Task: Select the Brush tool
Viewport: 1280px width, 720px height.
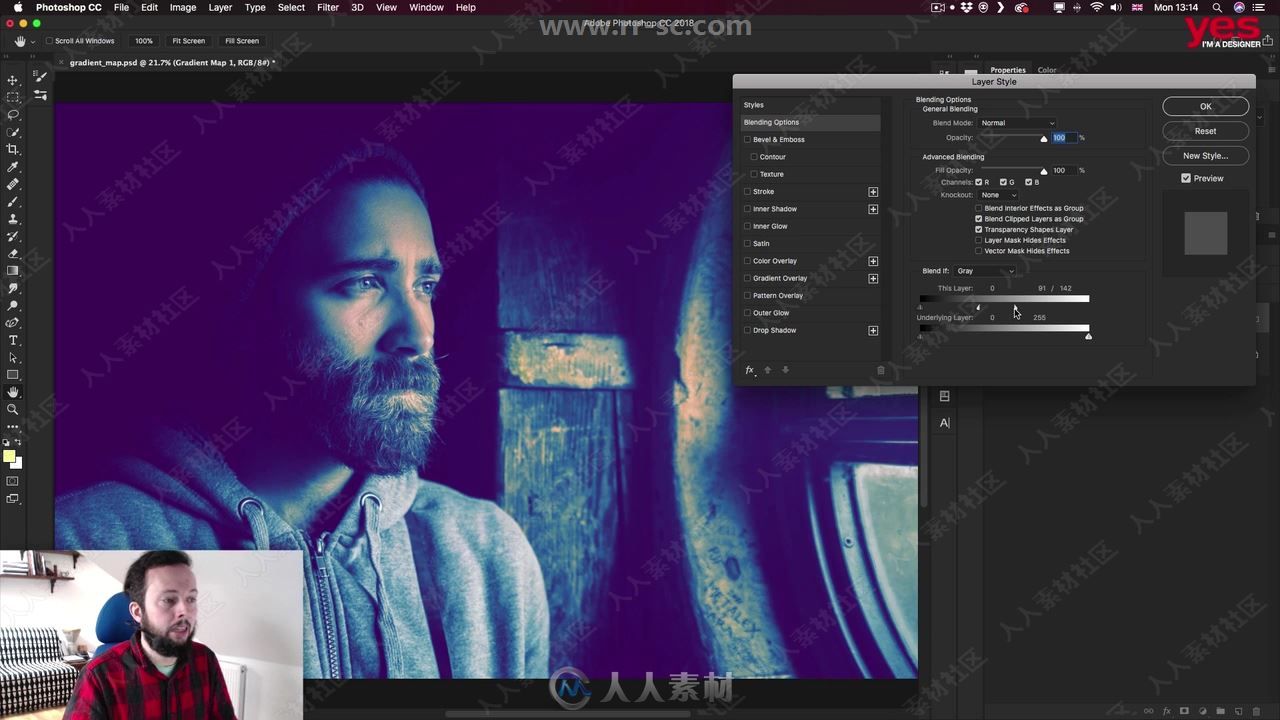Action: pyautogui.click(x=13, y=202)
